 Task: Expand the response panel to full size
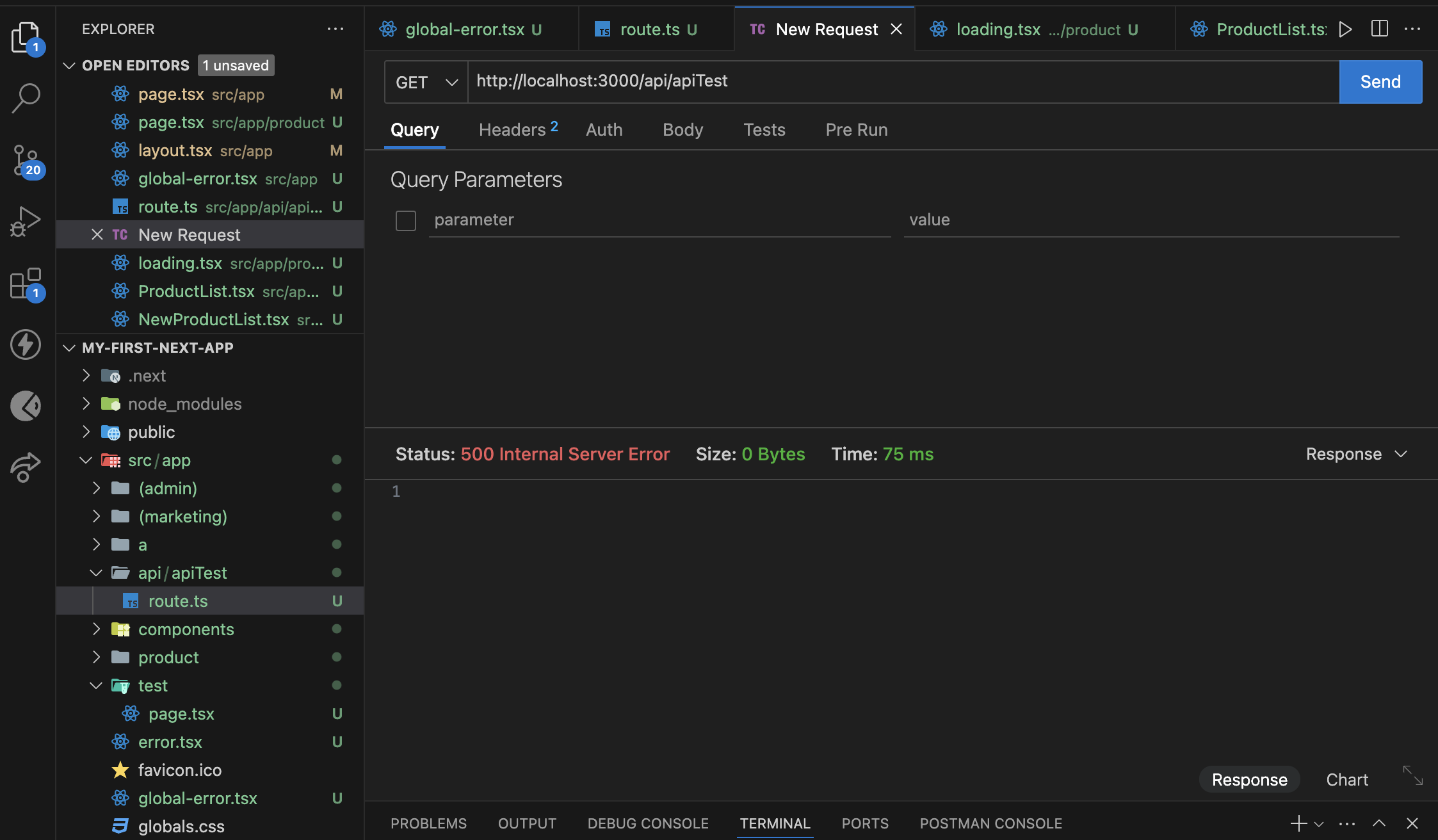[x=1412, y=775]
